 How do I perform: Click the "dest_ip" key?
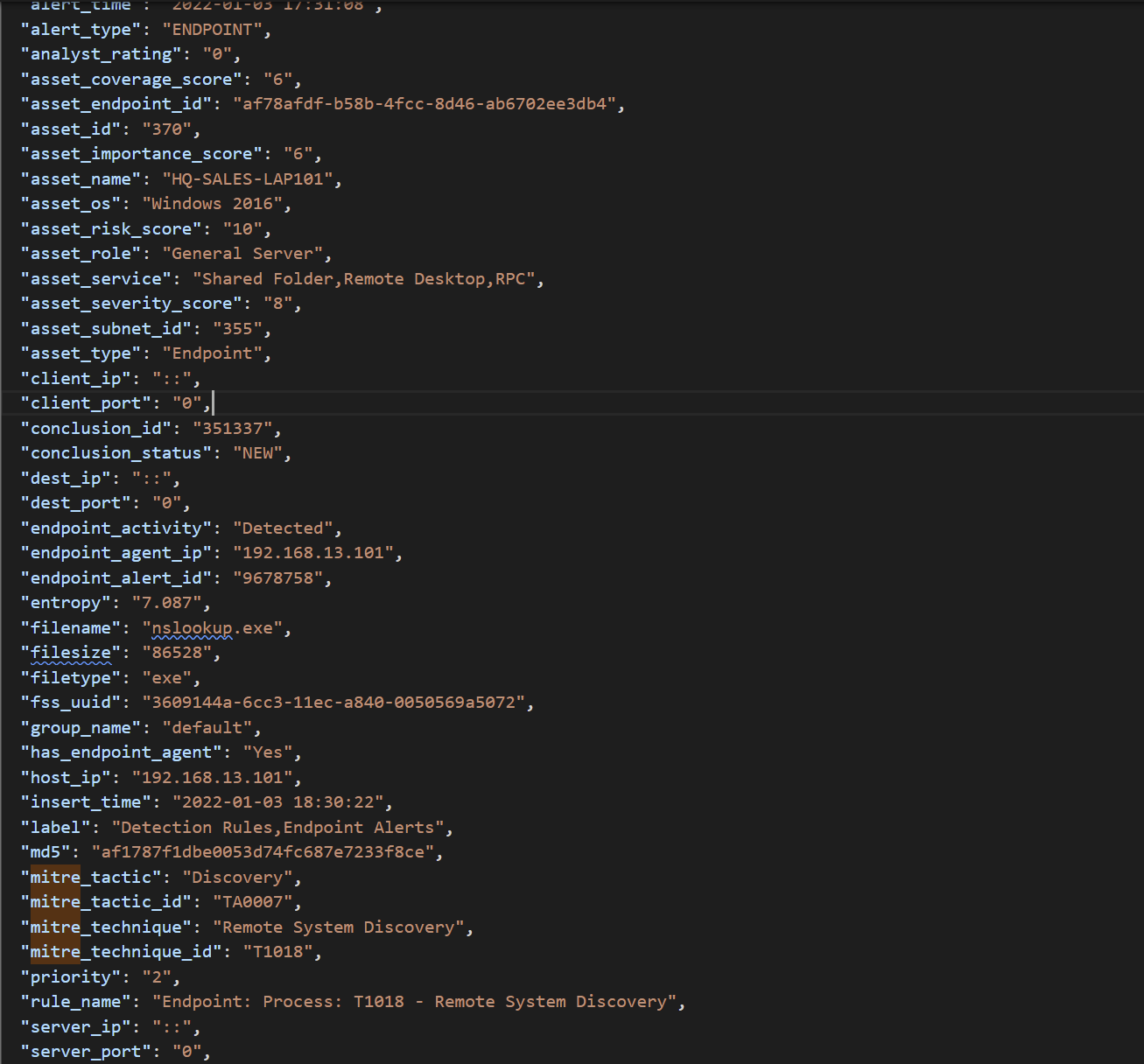coord(66,479)
